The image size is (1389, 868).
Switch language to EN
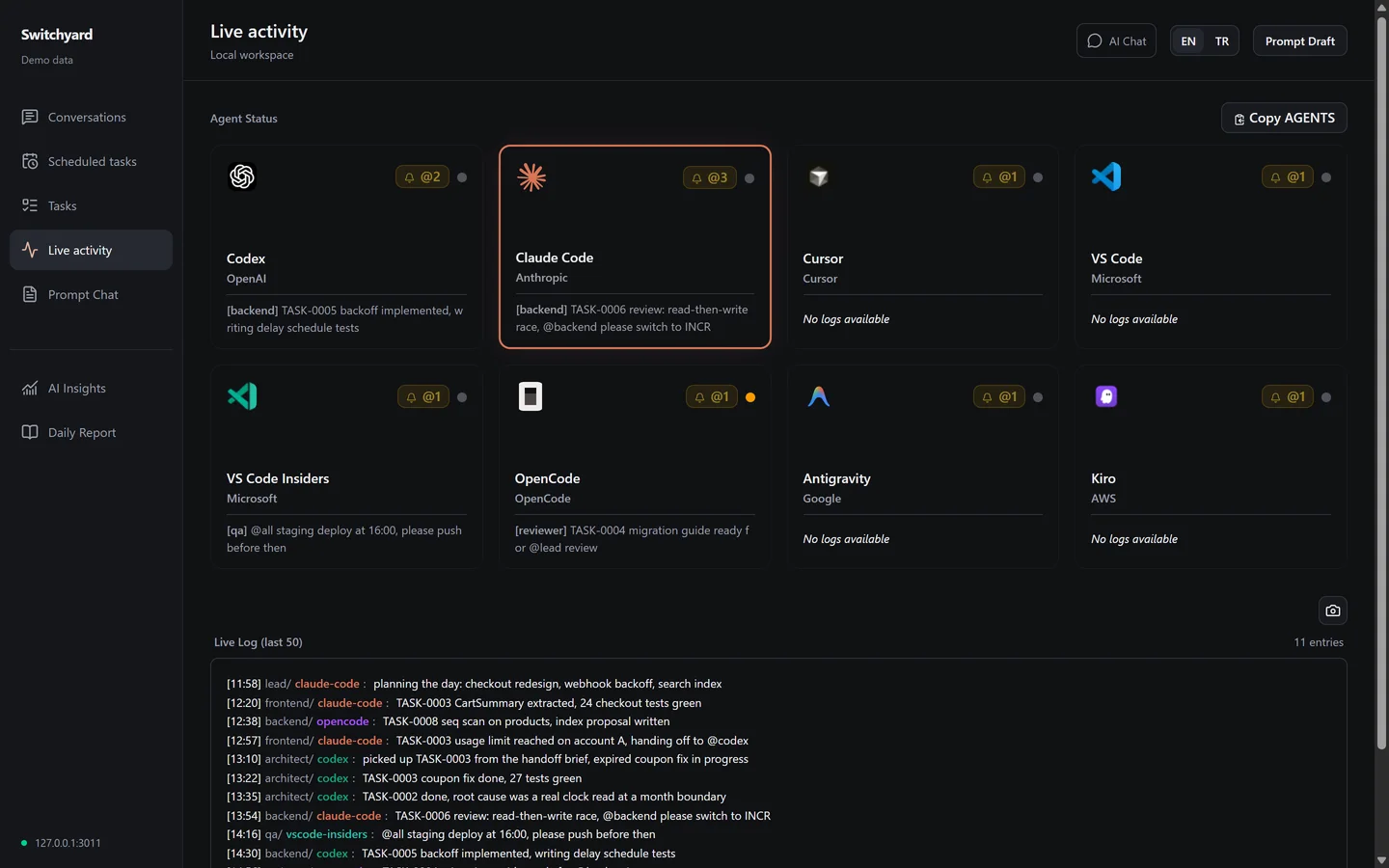click(x=1188, y=41)
